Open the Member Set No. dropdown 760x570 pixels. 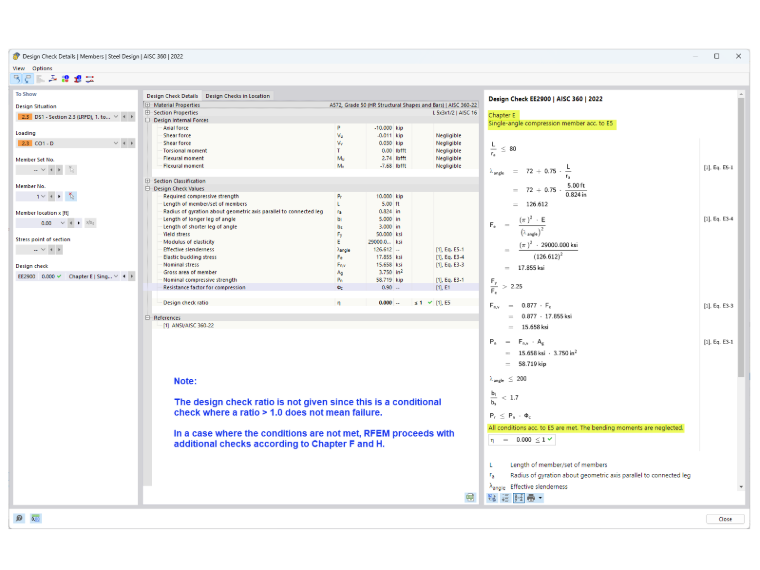click(x=43, y=170)
